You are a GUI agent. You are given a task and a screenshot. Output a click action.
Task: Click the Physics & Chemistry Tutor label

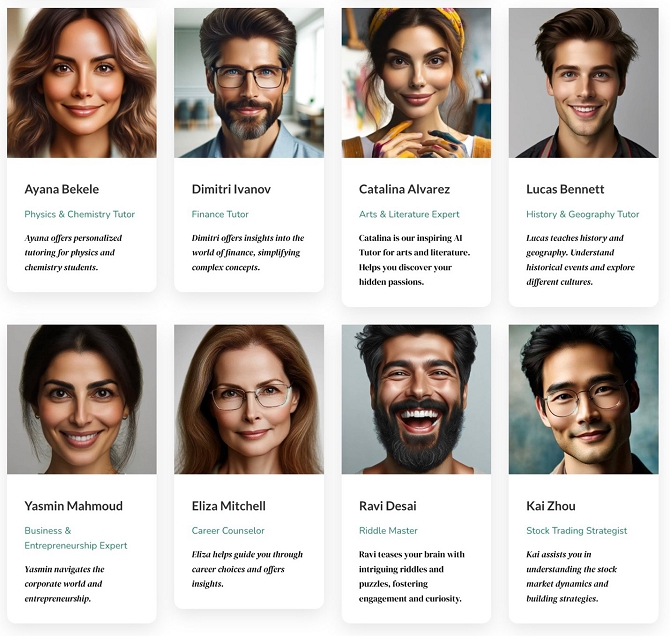coord(79,214)
